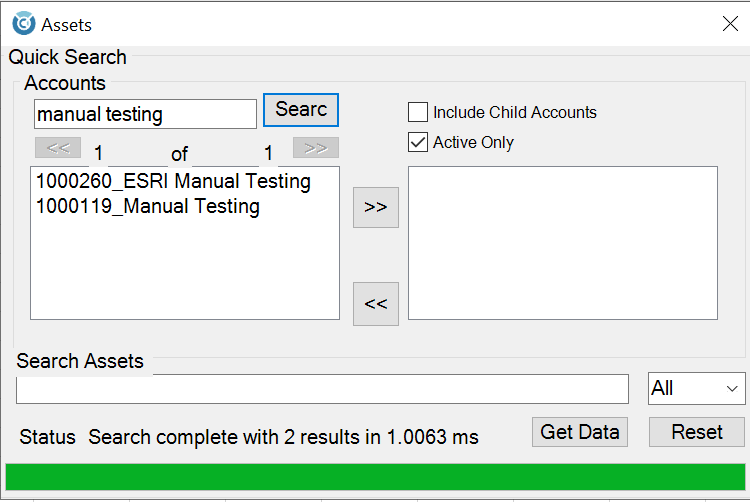Open the All filter dropdown
The image size is (750, 502).
(x=697, y=389)
